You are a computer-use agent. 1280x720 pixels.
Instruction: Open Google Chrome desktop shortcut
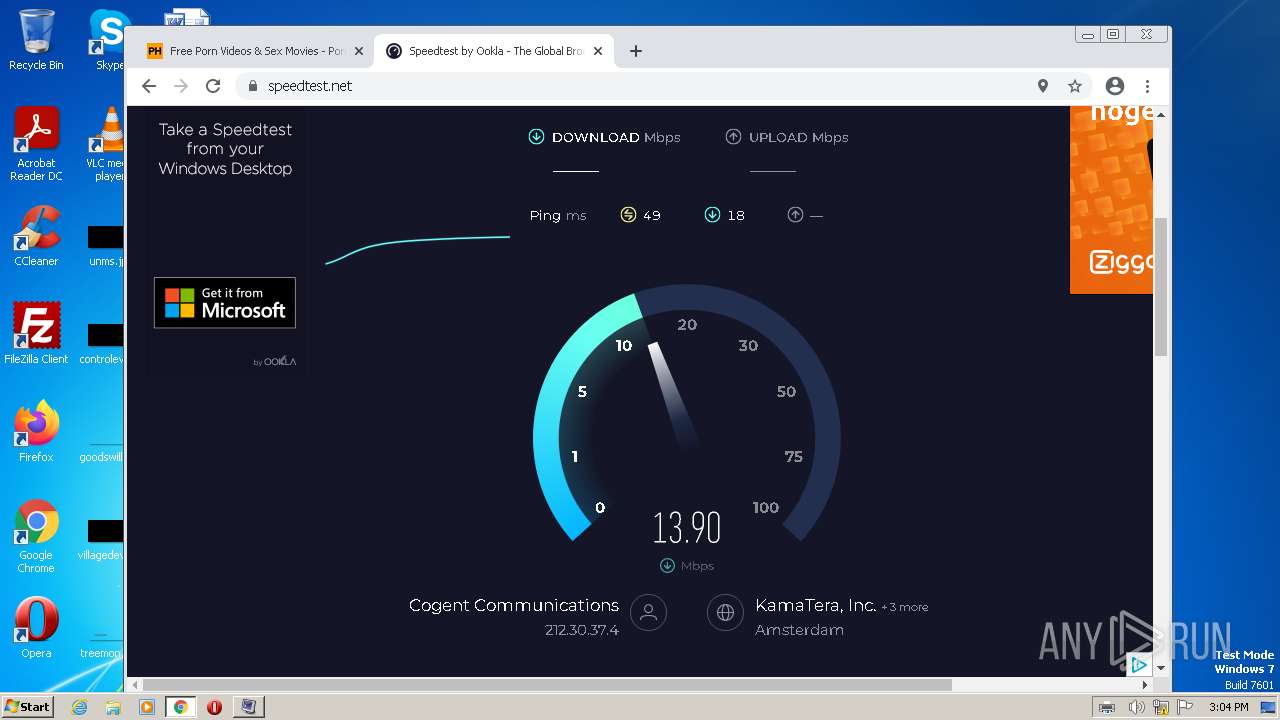[36, 537]
